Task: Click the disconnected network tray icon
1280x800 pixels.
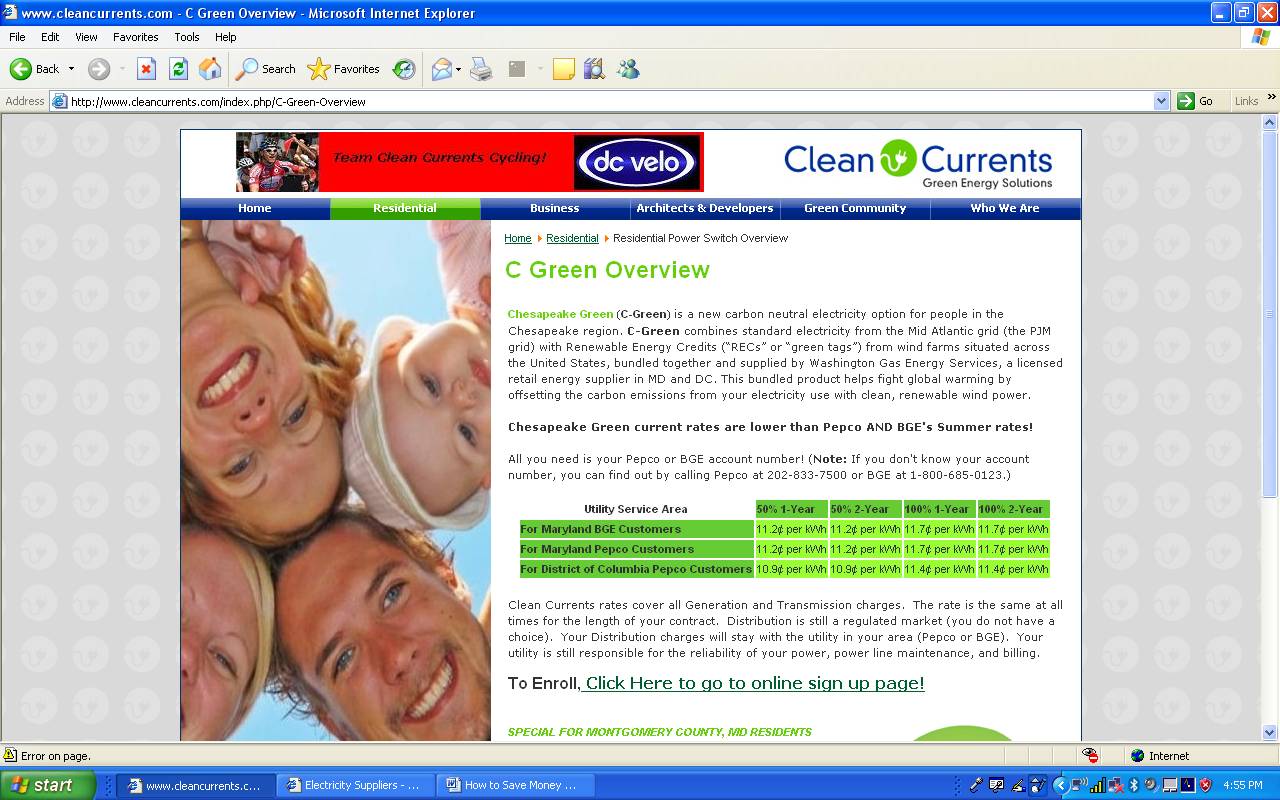Action: (1115, 785)
